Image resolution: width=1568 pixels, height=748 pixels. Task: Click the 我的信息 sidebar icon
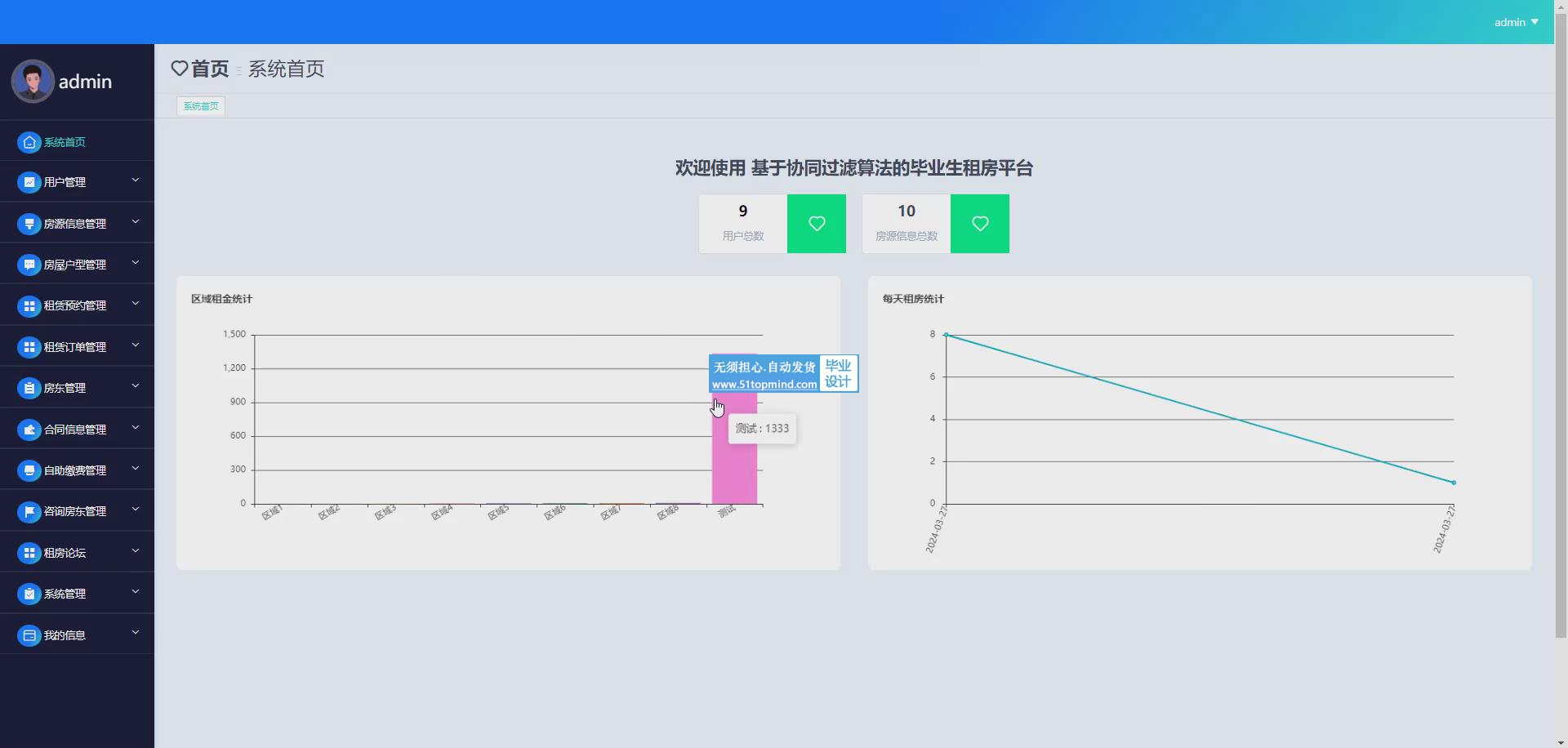click(x=29, y=635)
